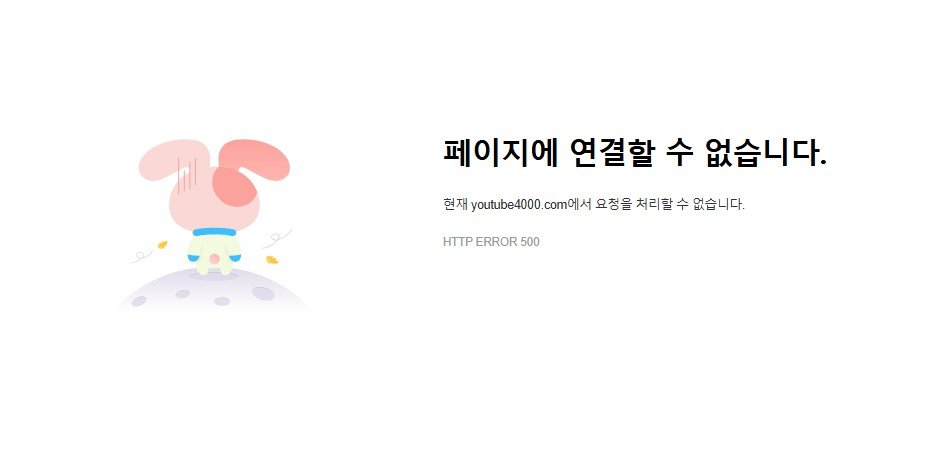The image size is (934, 459).
Task: Click the '요청을 처리할 수 없습니다' message text
Action: (x=668, y=204)
